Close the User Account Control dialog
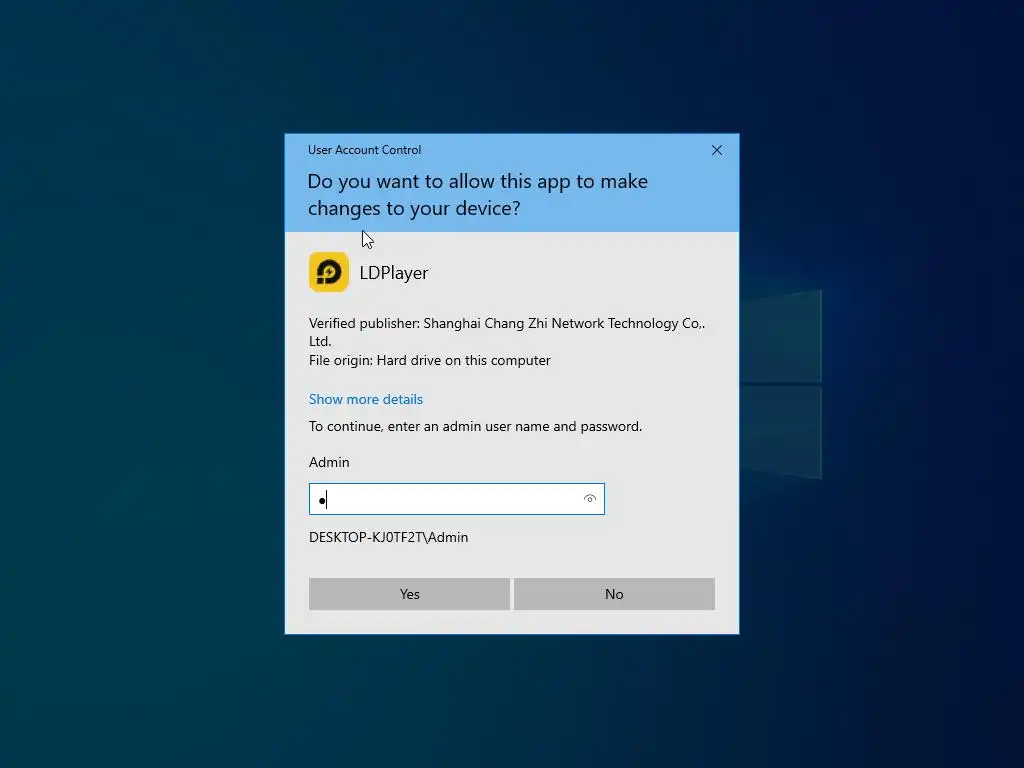Screen dimensions: 1024x768 pos(716,150)
